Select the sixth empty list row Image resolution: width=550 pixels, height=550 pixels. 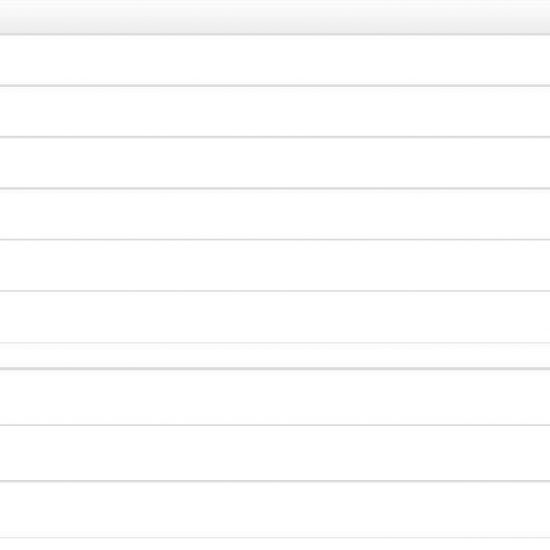coord(275,317)
